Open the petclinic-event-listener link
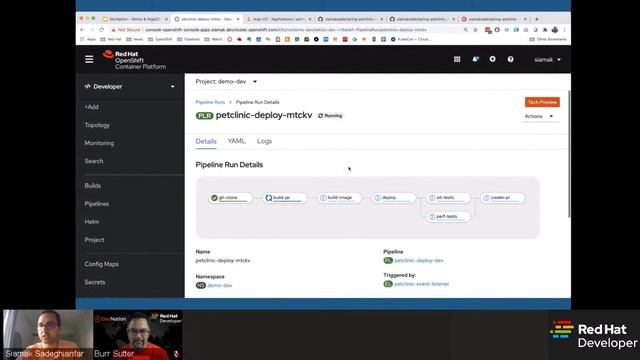The width and height of the screenshot is (640, 360). click(x=422, y=284)
